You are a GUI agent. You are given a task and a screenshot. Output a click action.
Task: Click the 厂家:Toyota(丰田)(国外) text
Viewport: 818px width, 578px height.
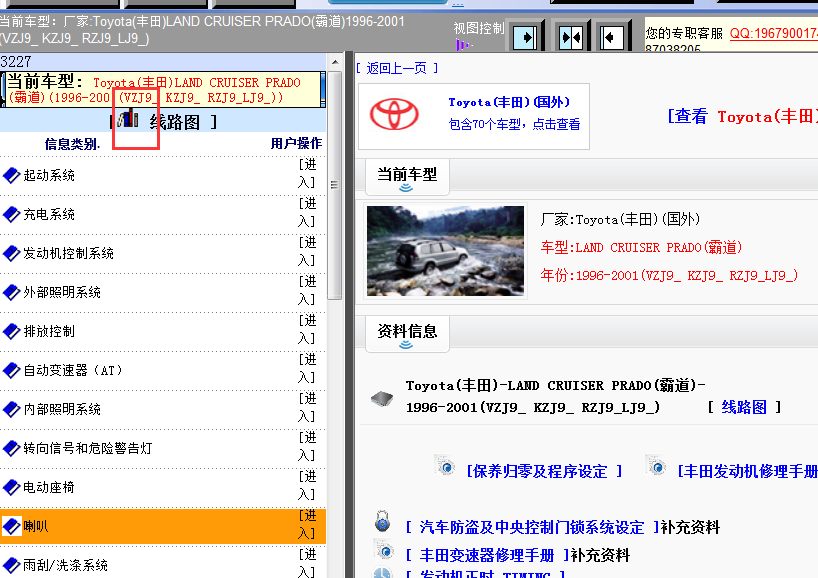pos(620,220)
